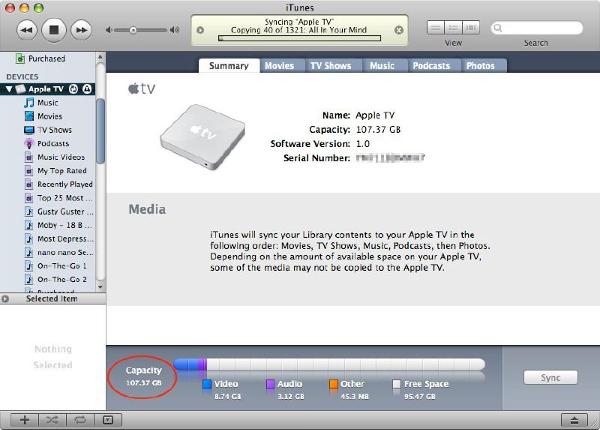600x430 pixels.
Task: Stop playback with the stop button
Action: click(x=54, y=30)
